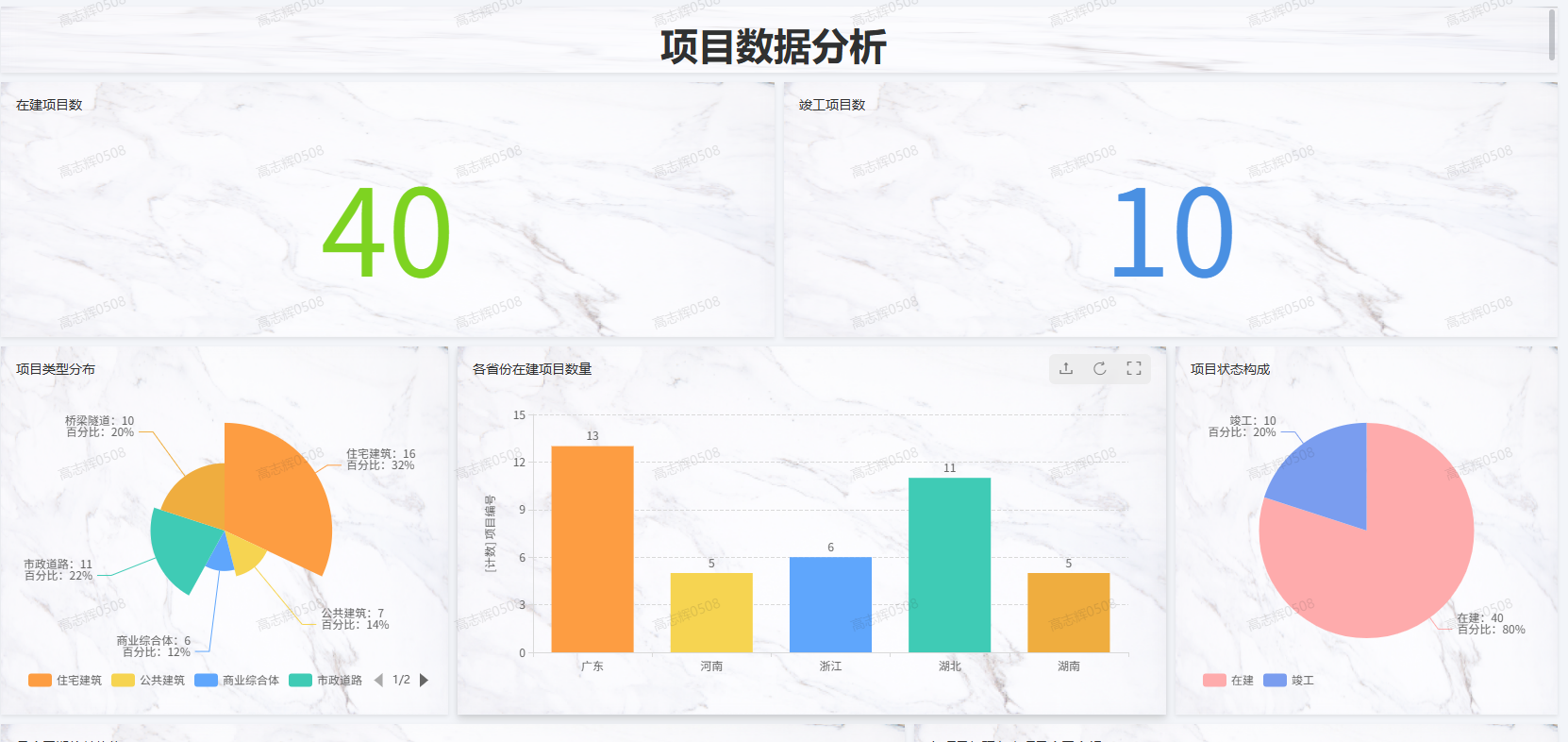1568x742 pixels.
Task: Click the page vertical scrollbar thumb
Action: (1552, 34)
